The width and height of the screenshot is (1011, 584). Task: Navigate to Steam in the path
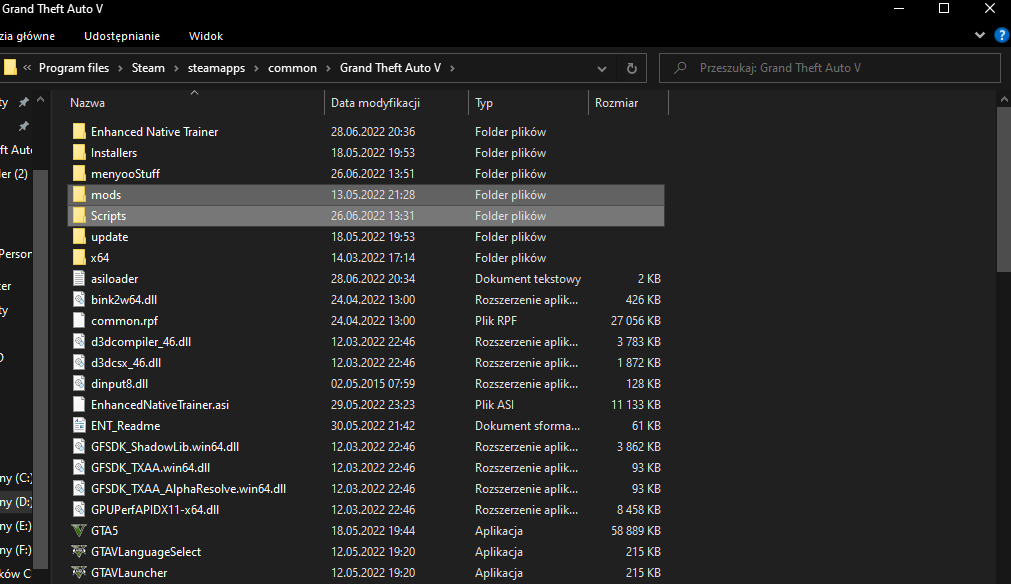pyautogui.click(x=148, y=68)
